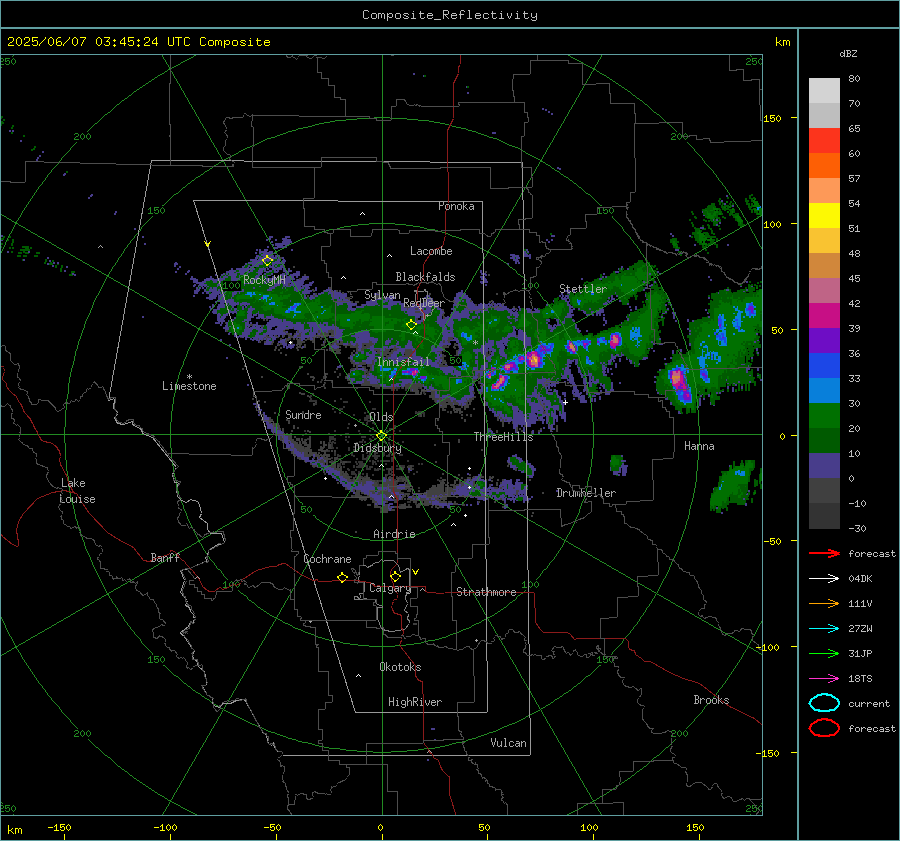This screenshot has height=841, width=900.
Task: Click the yellow radar-site diamond near Didsbury
Action: tap(381, 436)
